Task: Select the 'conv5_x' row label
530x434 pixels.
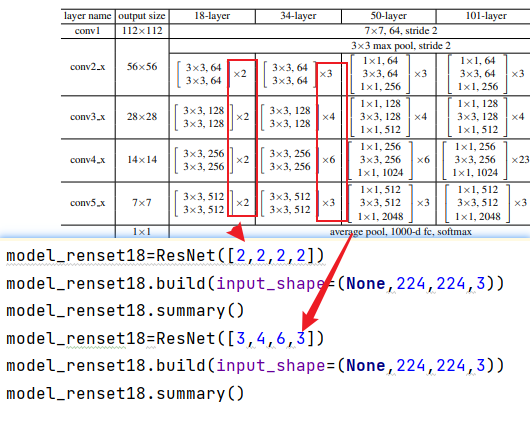Action: [x=88, y=202]
